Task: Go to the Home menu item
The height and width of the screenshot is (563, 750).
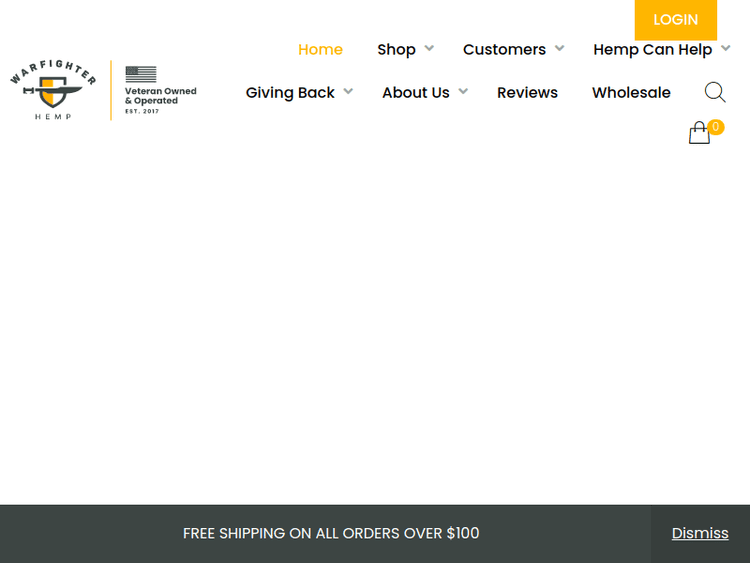Action: click(x=320, y=49)
